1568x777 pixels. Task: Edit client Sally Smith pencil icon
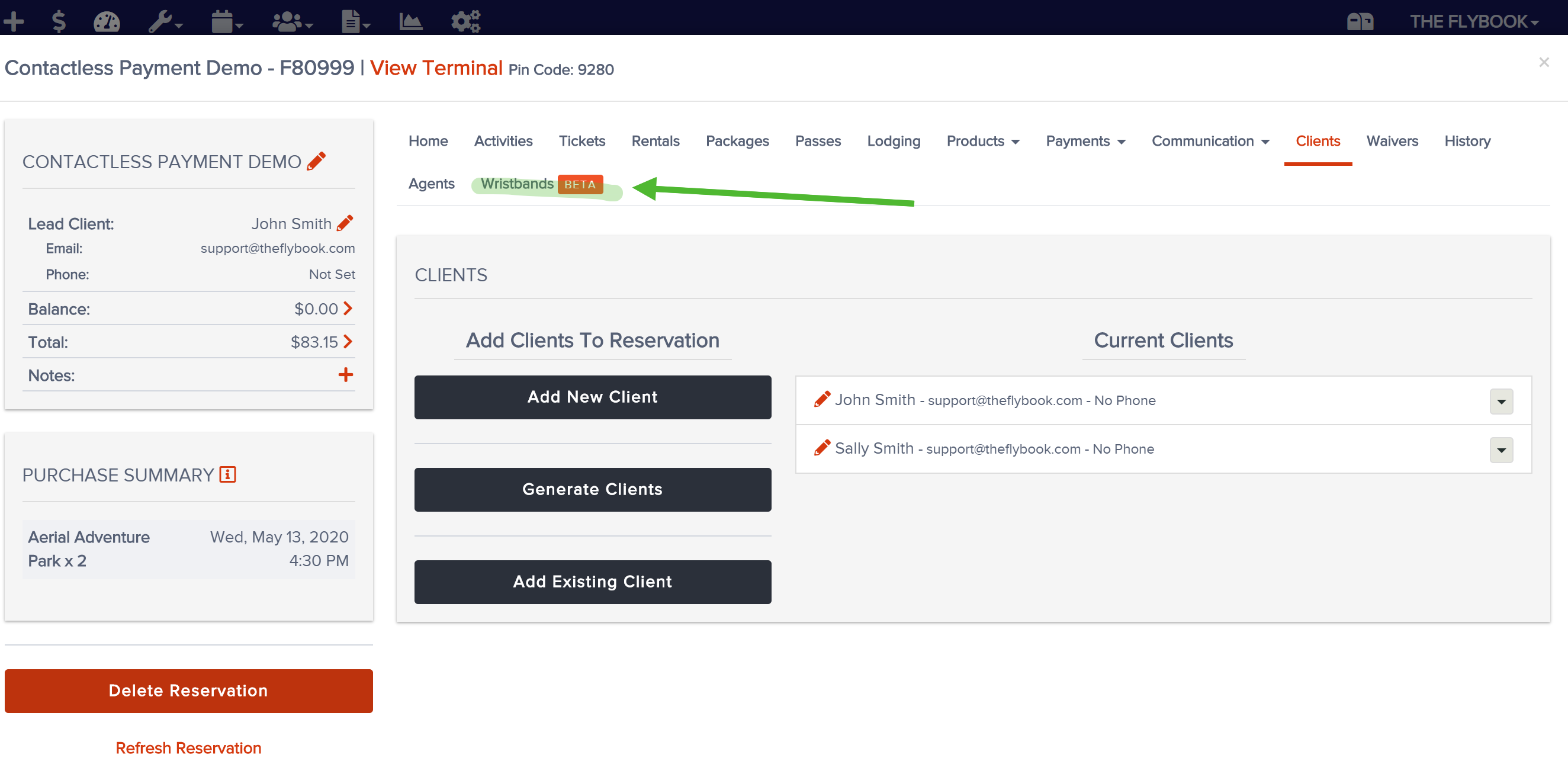click(822, 448)
